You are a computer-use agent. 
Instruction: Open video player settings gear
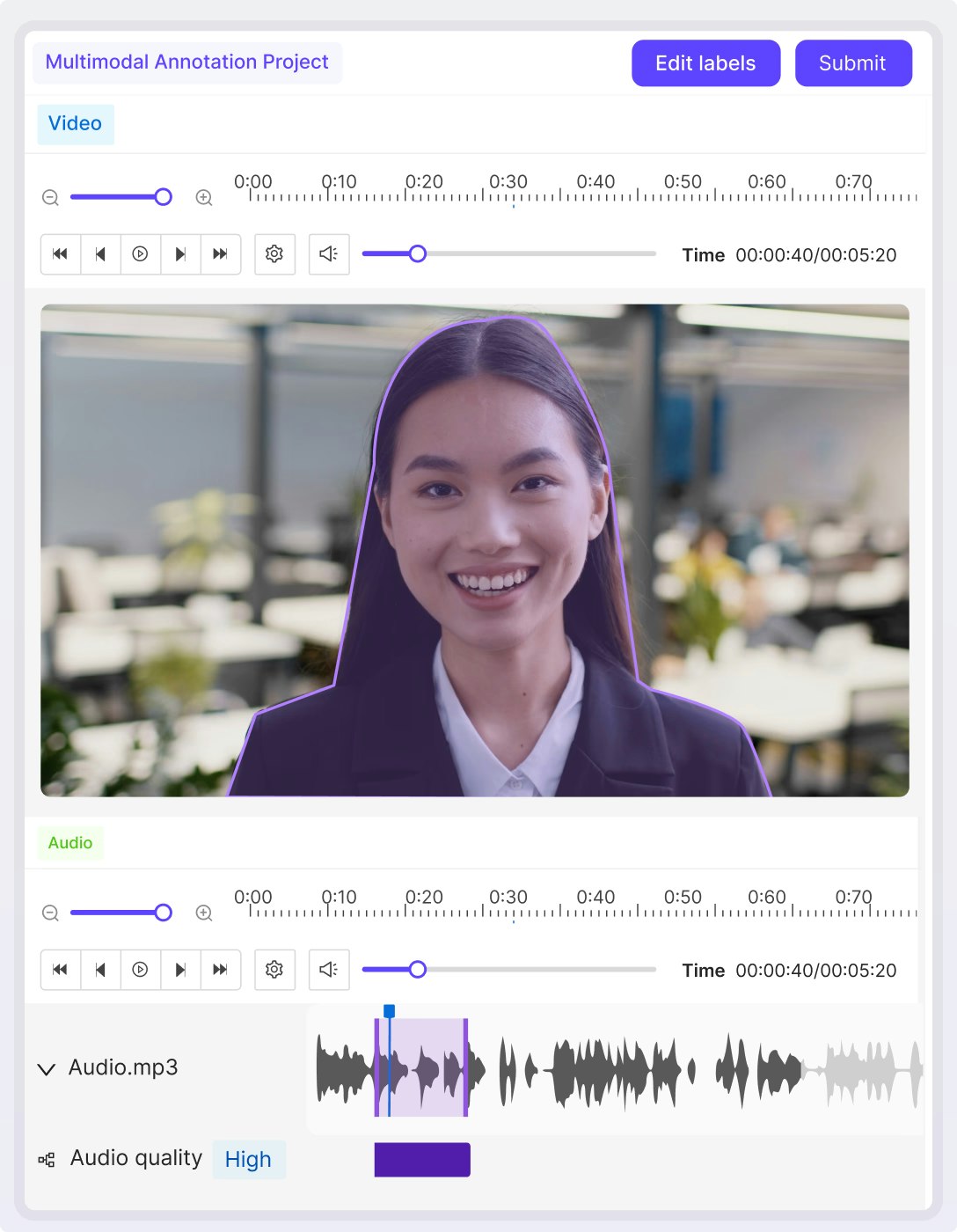coord(274,254)
